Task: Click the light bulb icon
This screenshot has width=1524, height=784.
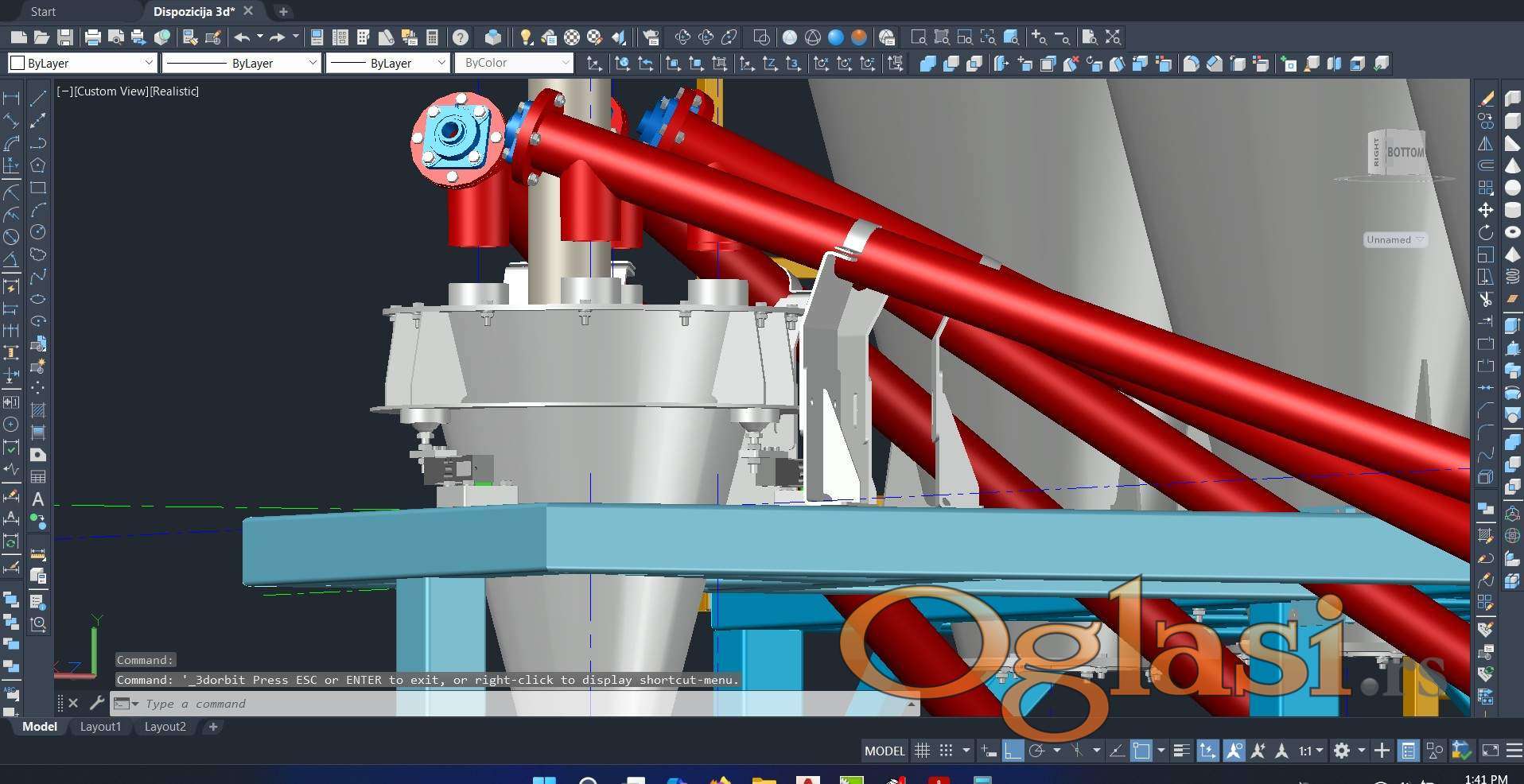Action: pos(525,37)
